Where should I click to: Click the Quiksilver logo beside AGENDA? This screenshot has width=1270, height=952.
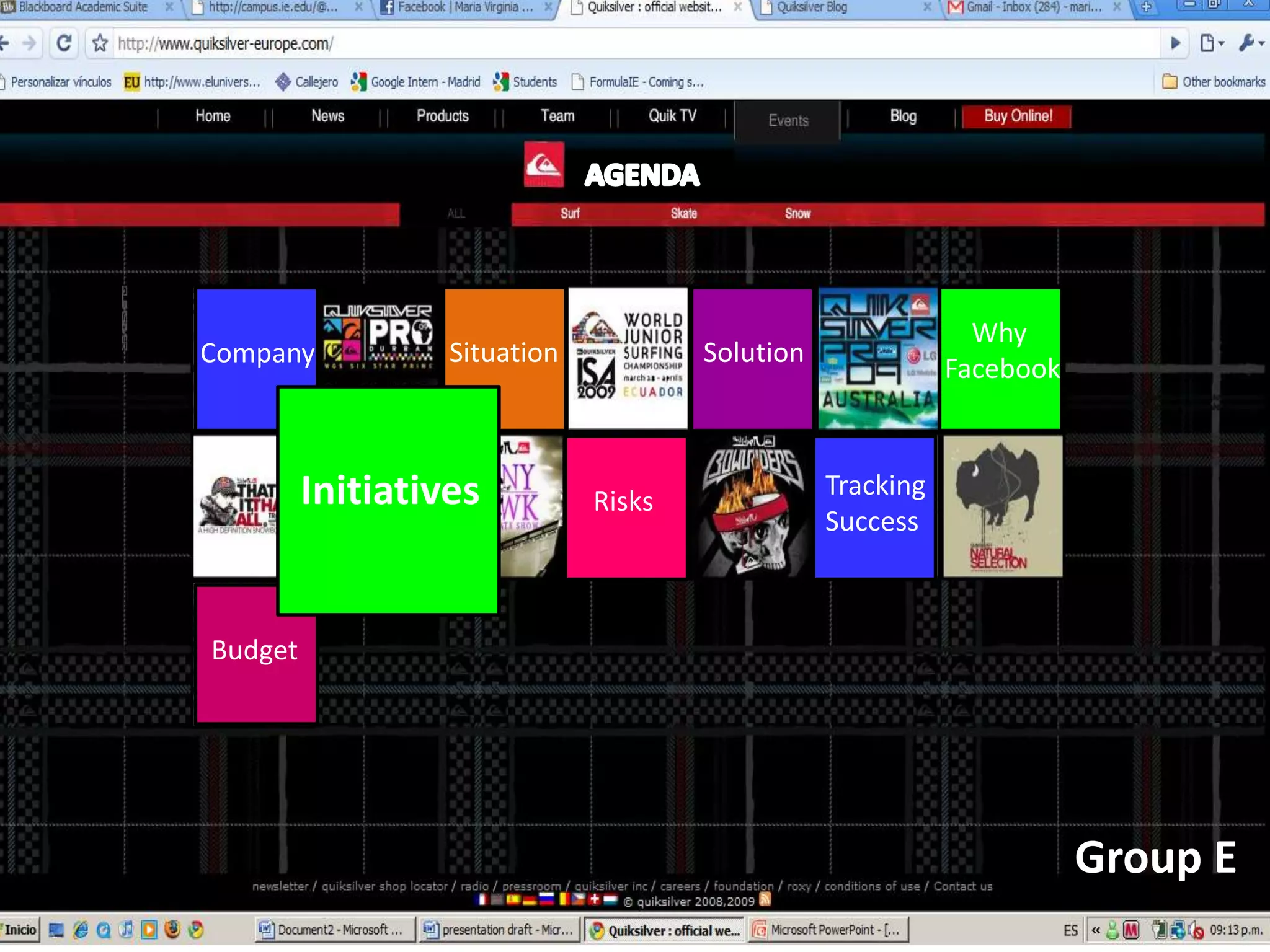(x=544, y=165)
